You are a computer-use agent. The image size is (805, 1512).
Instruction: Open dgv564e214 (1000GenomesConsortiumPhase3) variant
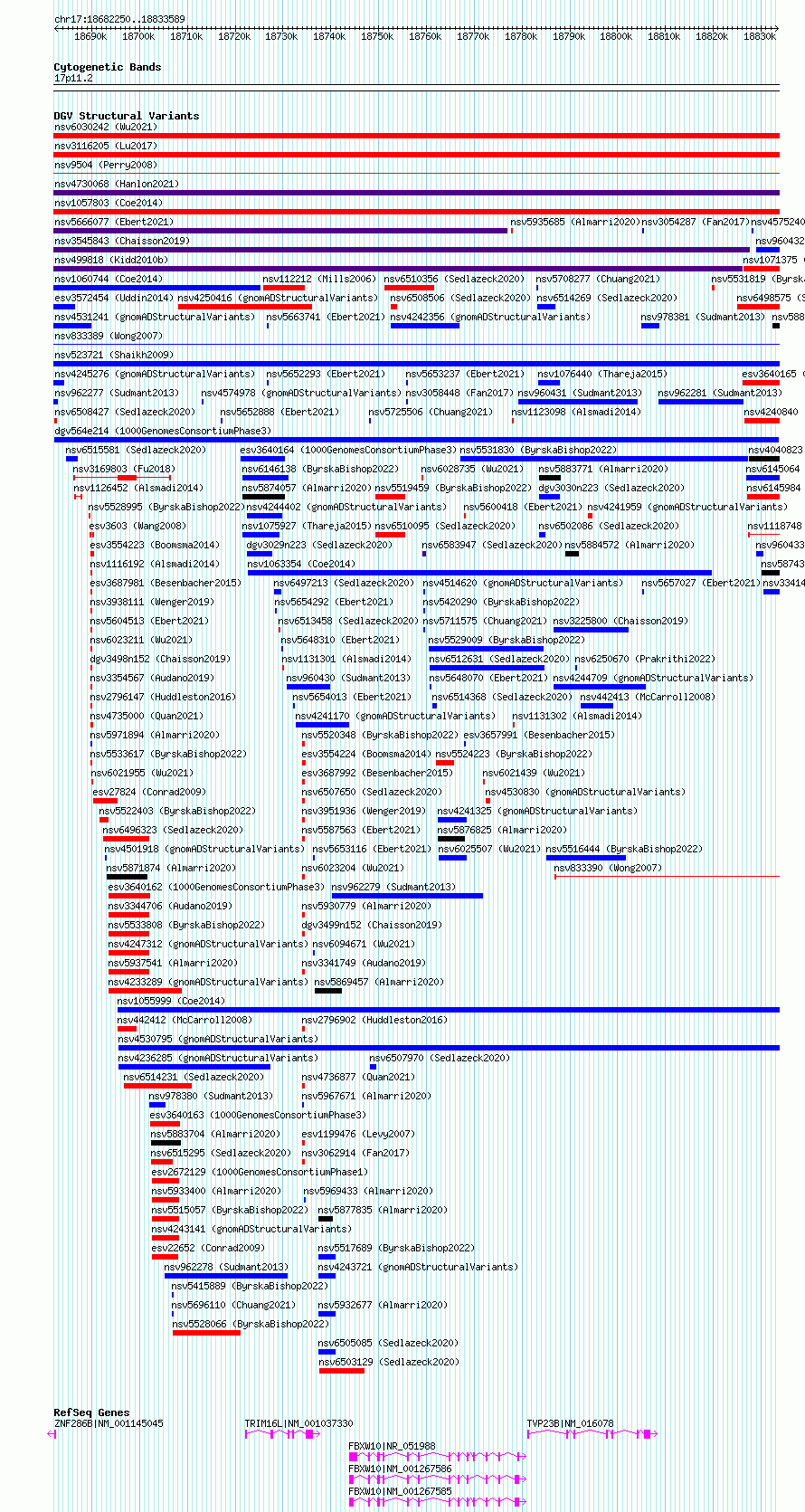[163, 431]
